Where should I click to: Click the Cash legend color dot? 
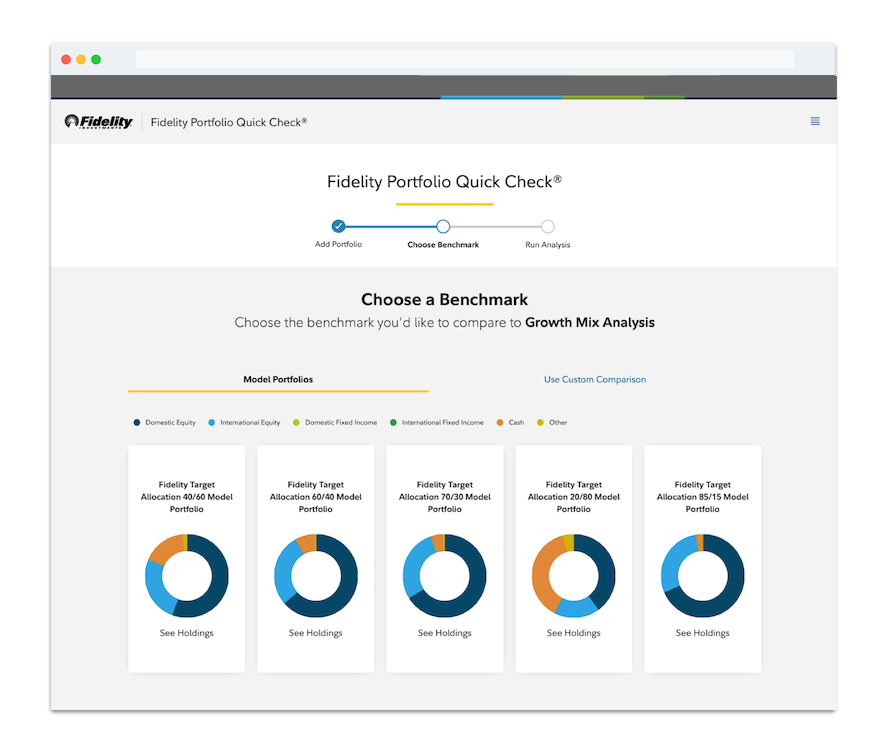pos(500,423)
